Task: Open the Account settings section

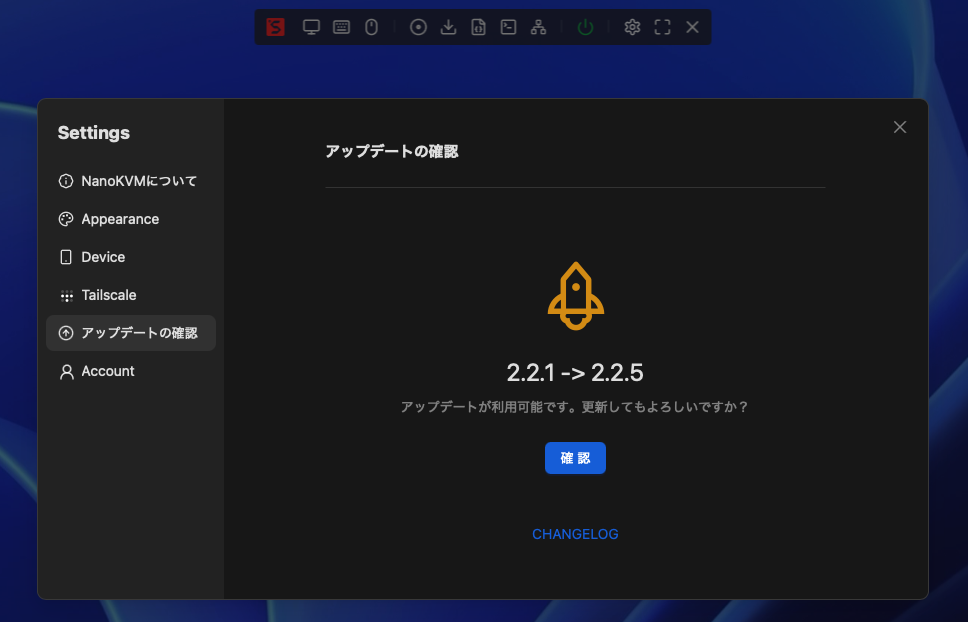Action: coord(107,371)
